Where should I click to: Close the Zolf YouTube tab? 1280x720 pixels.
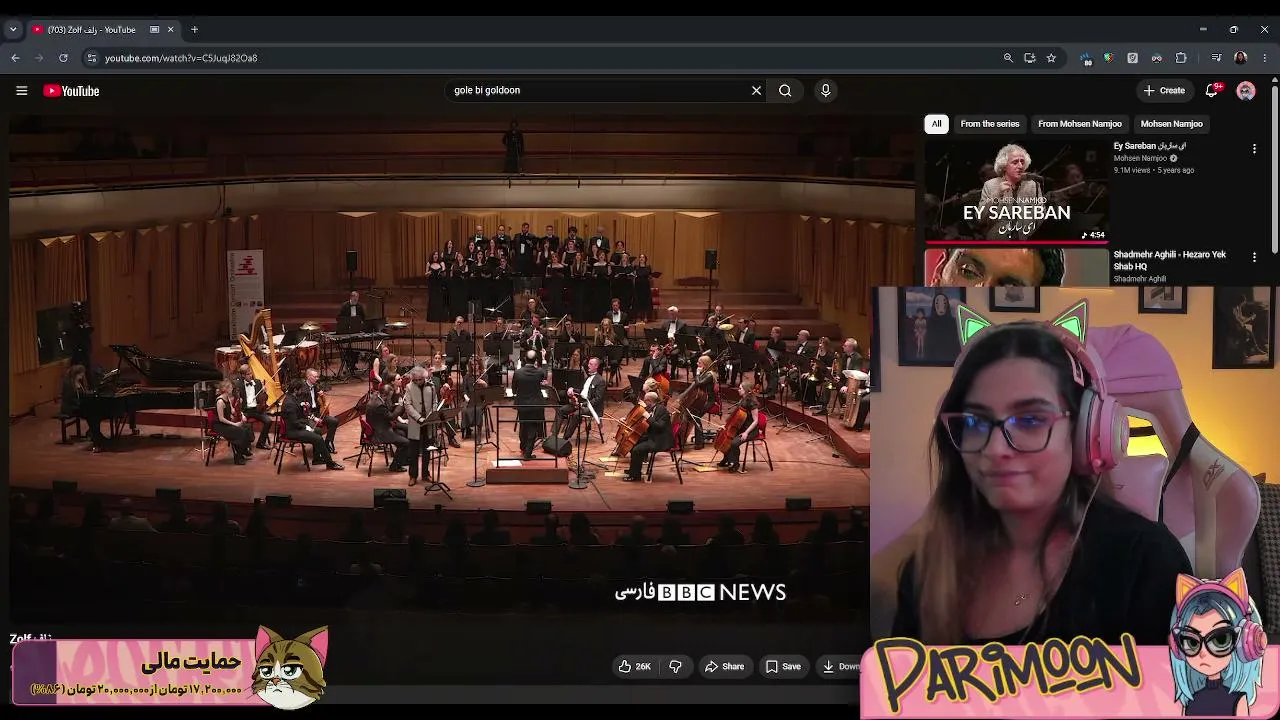click(x=170, y=30)
